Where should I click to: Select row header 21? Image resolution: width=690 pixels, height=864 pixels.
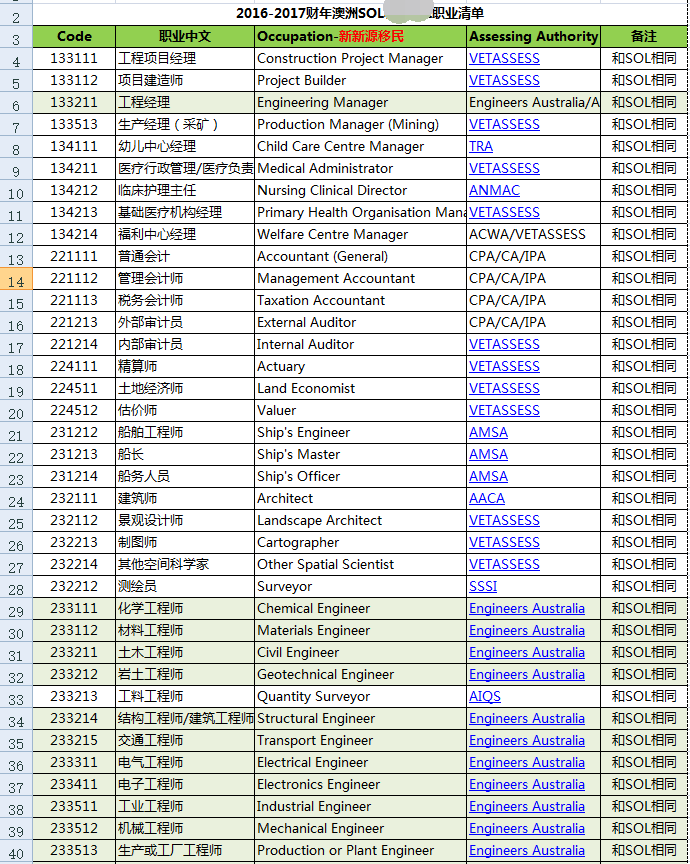click(16, 433)
